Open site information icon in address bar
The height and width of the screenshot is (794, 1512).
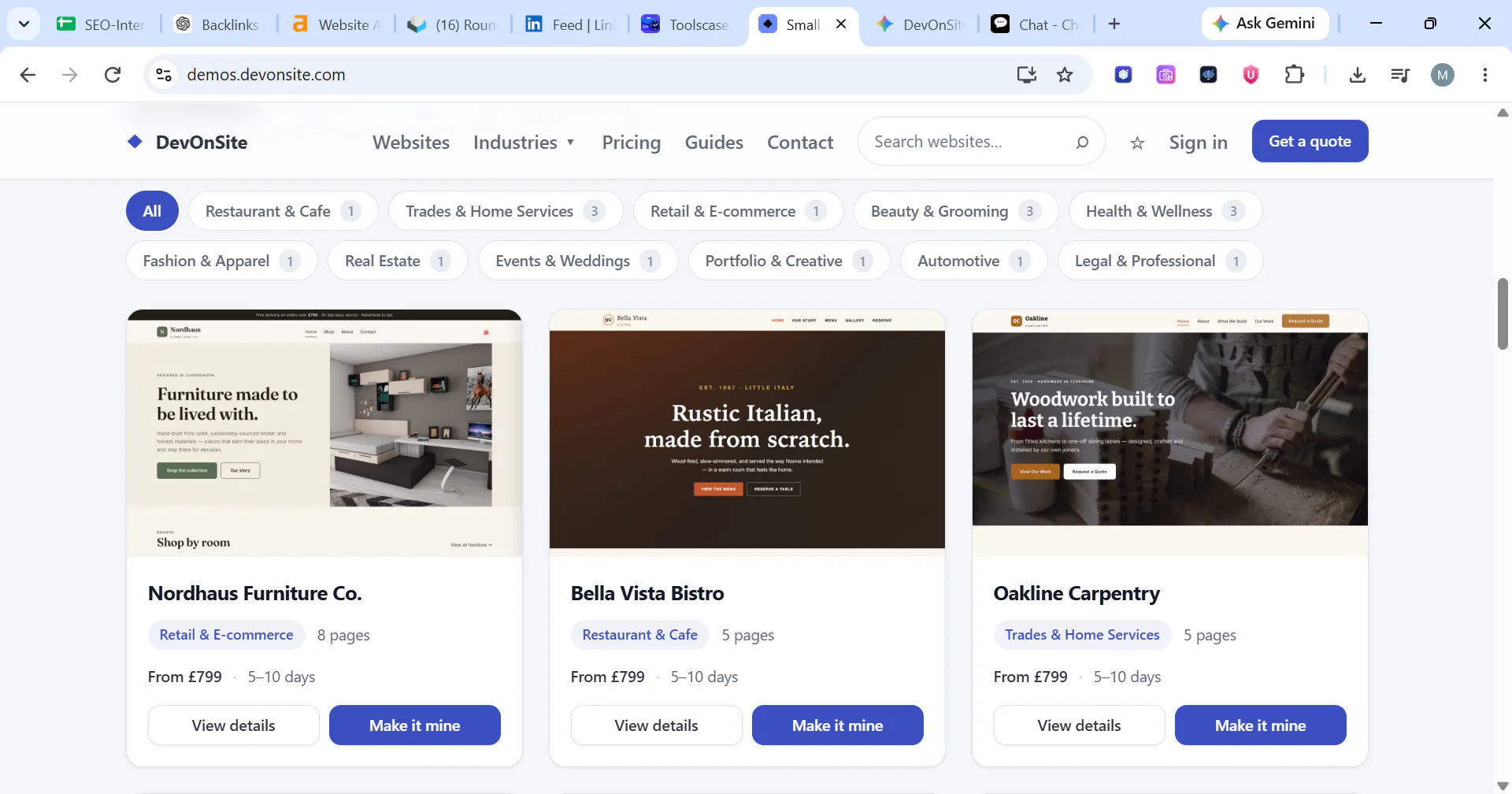coord(164,75)
